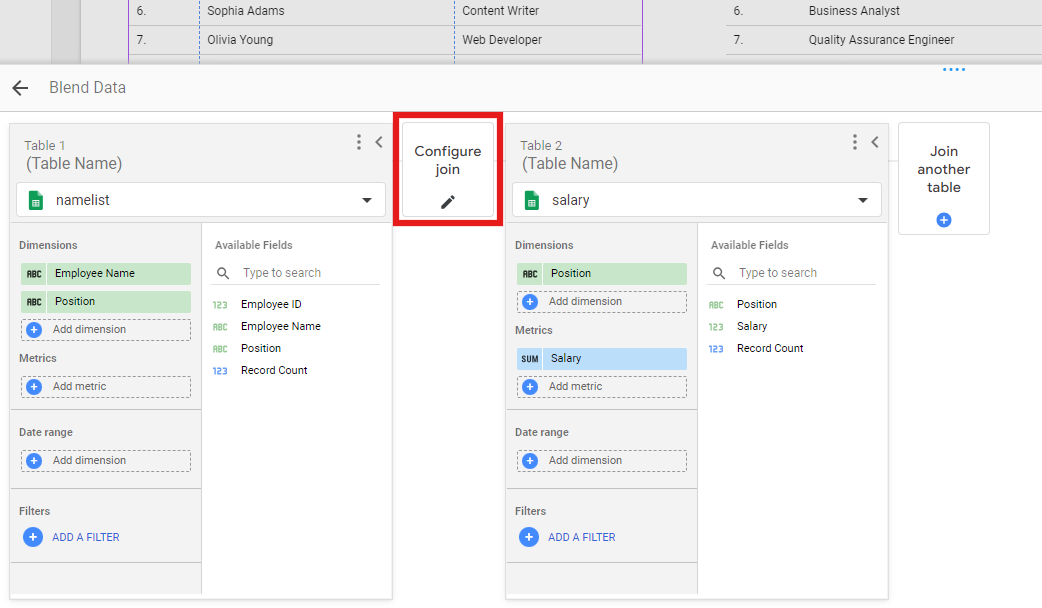1042x608 pixels.
Task: Click the plus icon next to ADD A FILTER in Table 1
Action: tap(33, 537)
